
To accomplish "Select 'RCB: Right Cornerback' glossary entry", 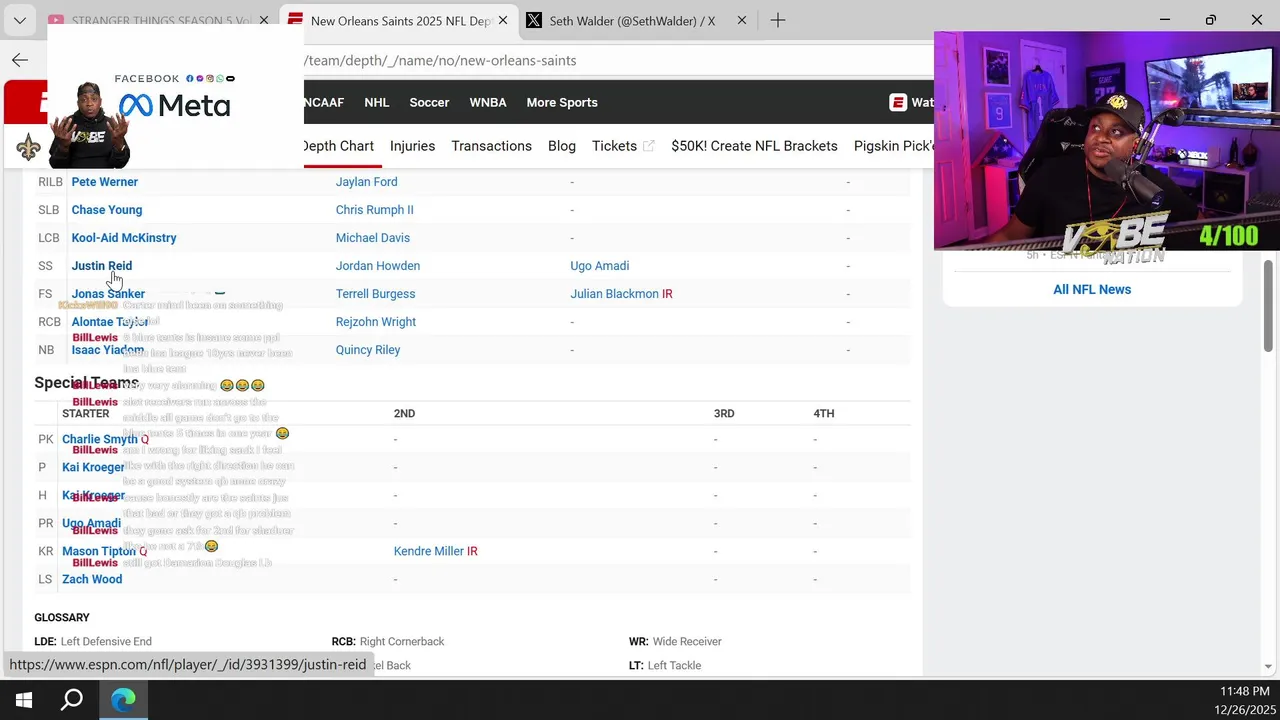I will pos(388,641).
